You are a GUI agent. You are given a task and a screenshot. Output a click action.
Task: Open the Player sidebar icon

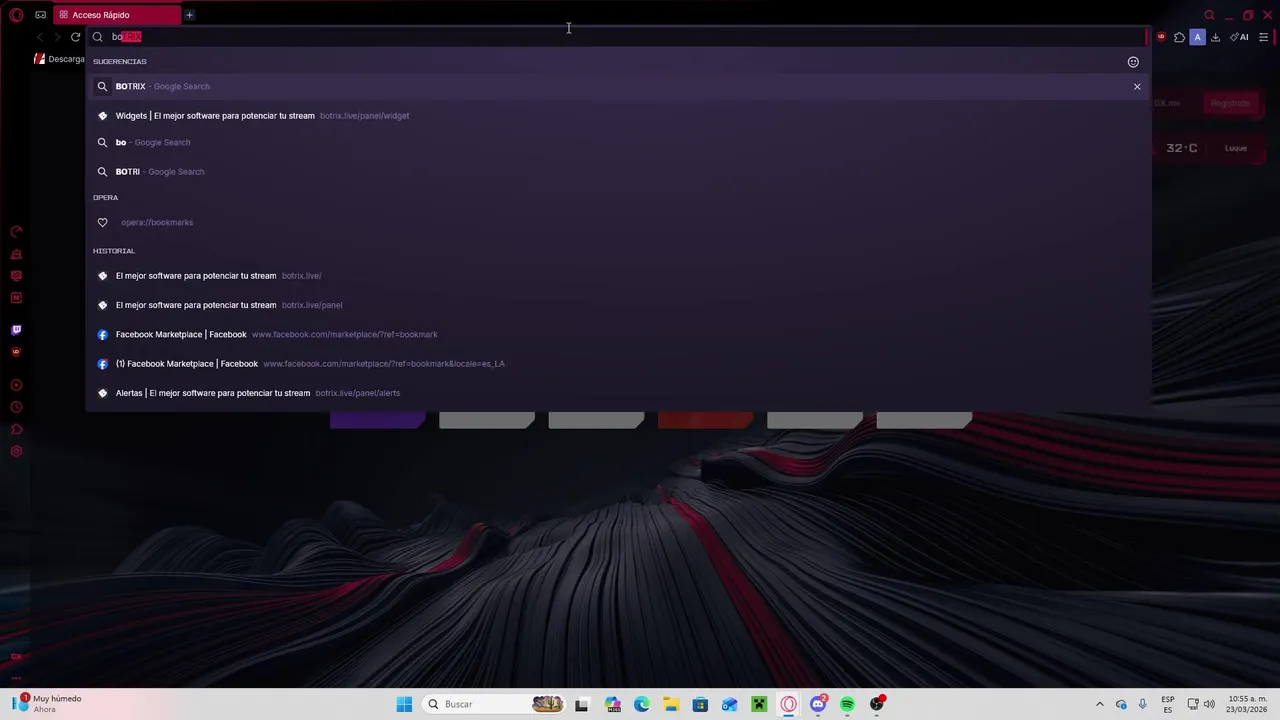click(16, 385)
